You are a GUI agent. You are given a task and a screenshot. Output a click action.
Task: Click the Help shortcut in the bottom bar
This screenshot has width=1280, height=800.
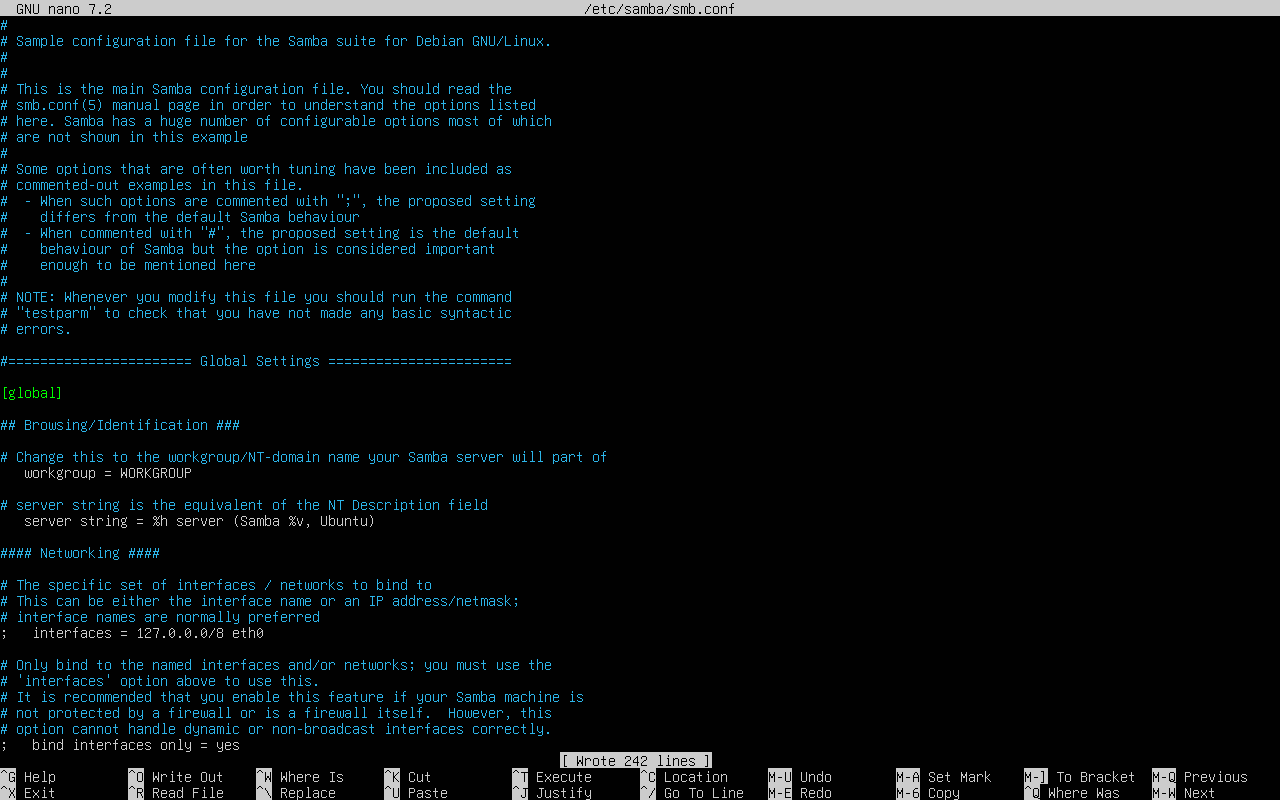tap(39, 777)
